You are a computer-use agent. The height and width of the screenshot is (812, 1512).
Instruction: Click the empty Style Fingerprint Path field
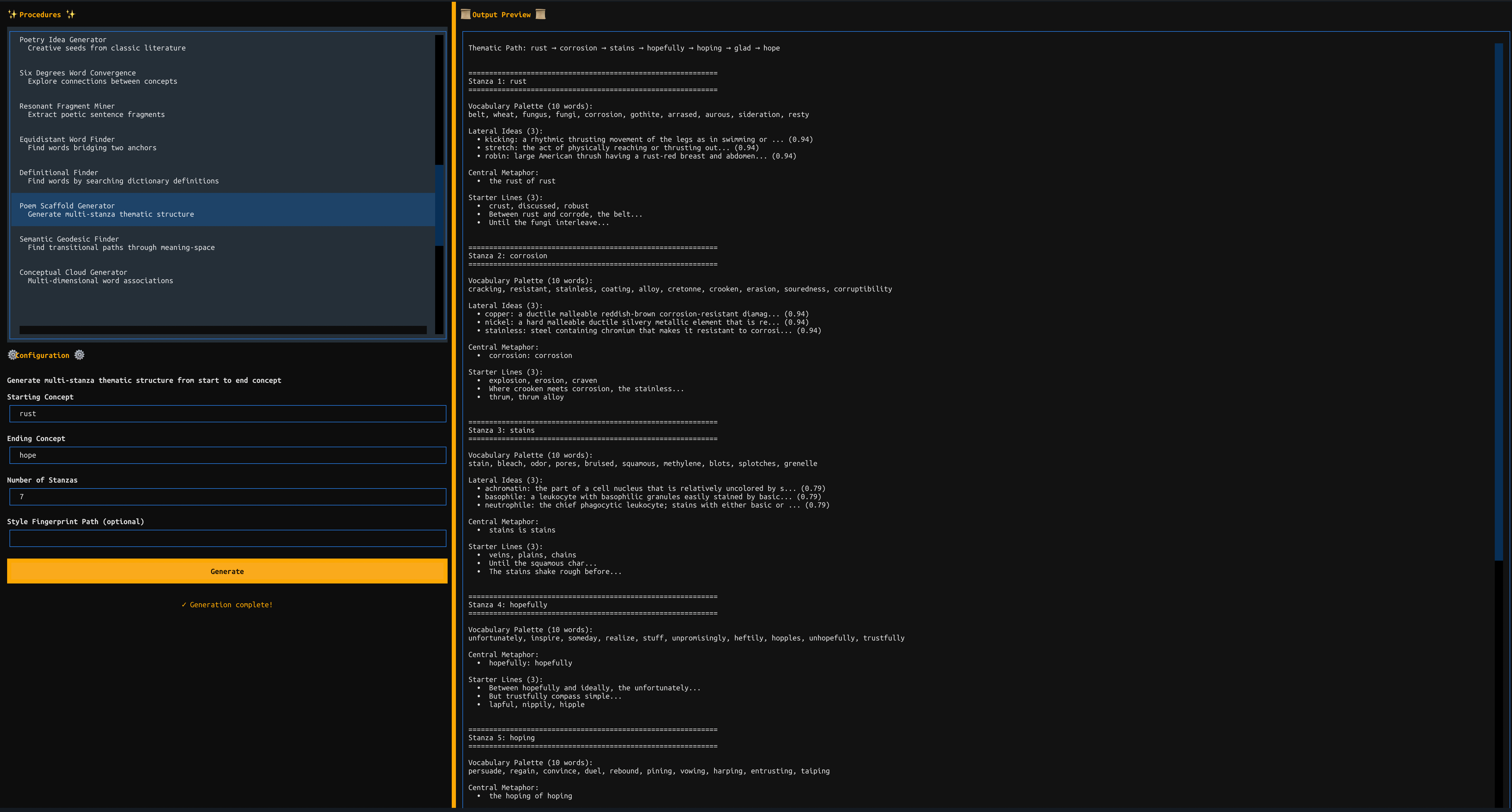[x=228, y=538]
